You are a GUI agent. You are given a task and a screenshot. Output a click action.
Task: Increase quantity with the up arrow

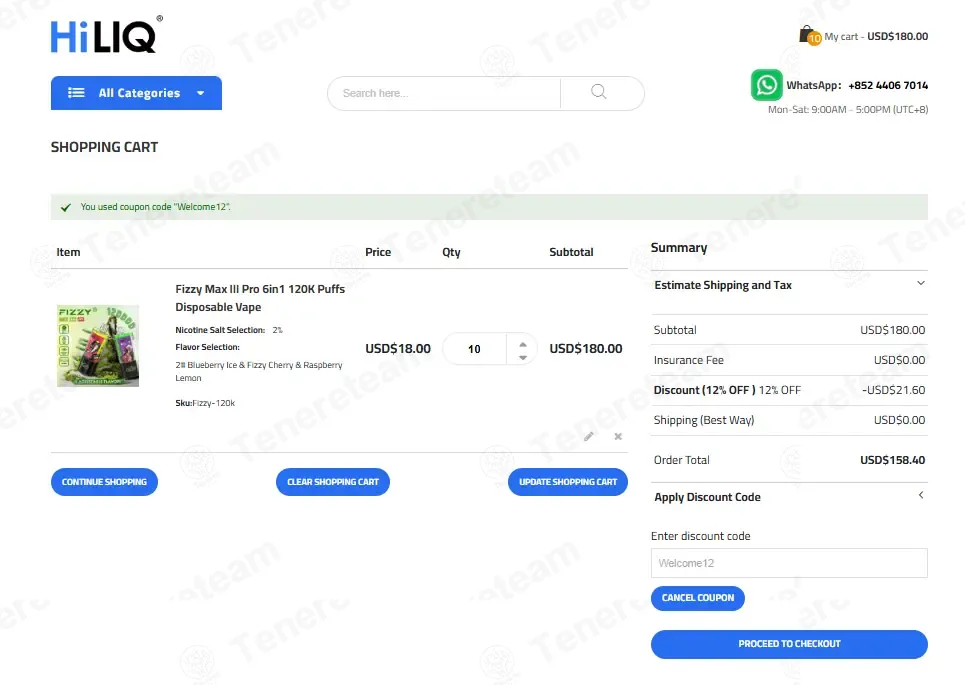[x=523, y=344]
